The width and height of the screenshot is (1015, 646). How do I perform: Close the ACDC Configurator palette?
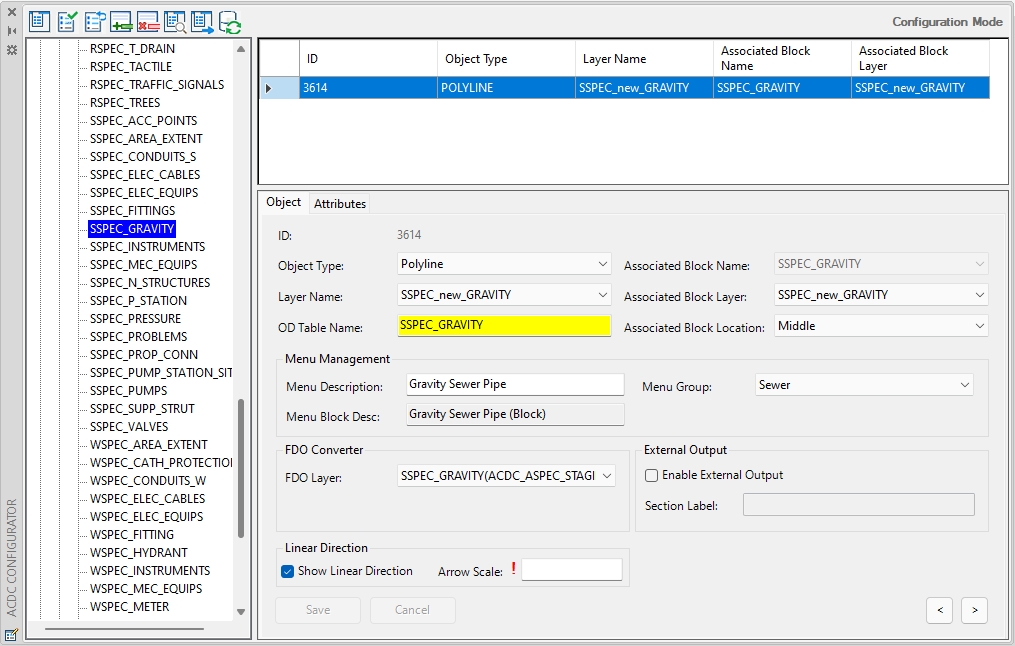[12, 12]
